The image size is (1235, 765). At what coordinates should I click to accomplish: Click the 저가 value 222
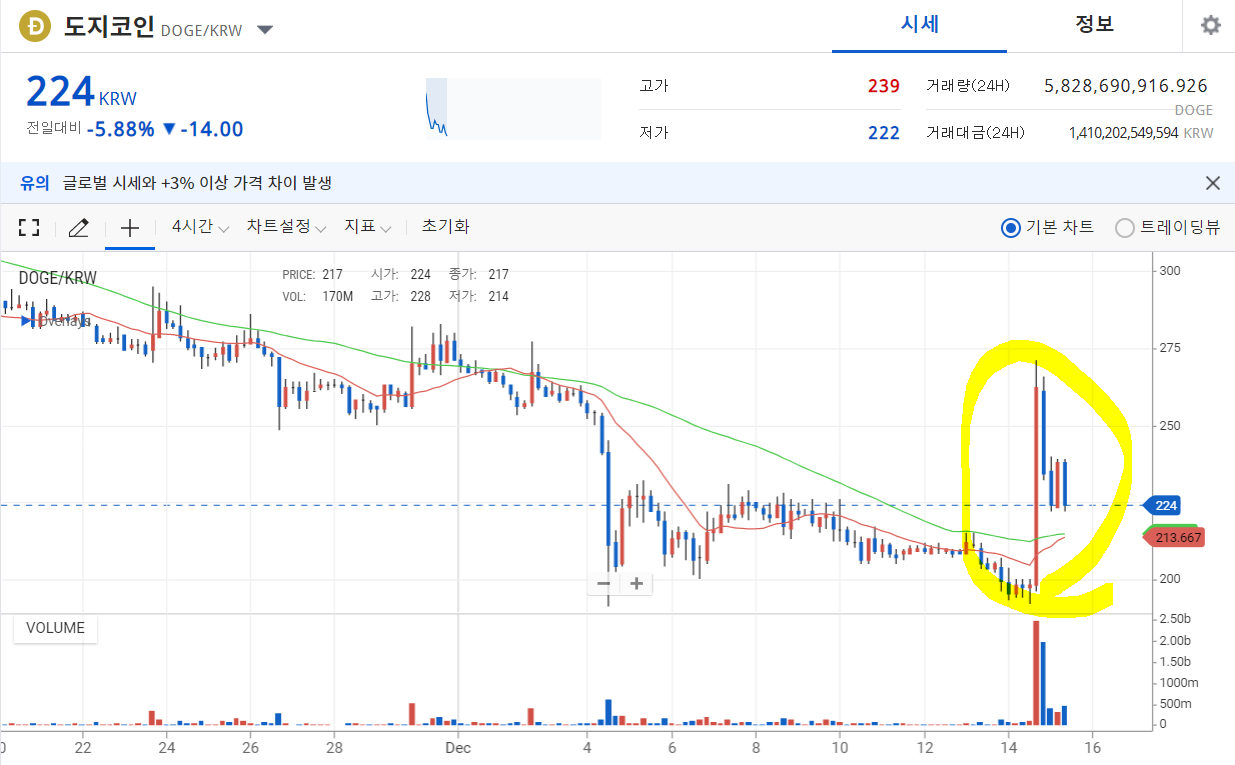(884, 133)
